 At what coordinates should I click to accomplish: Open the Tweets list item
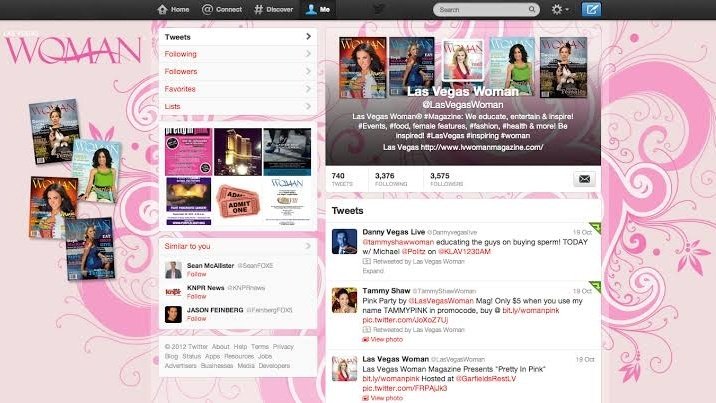238,37
